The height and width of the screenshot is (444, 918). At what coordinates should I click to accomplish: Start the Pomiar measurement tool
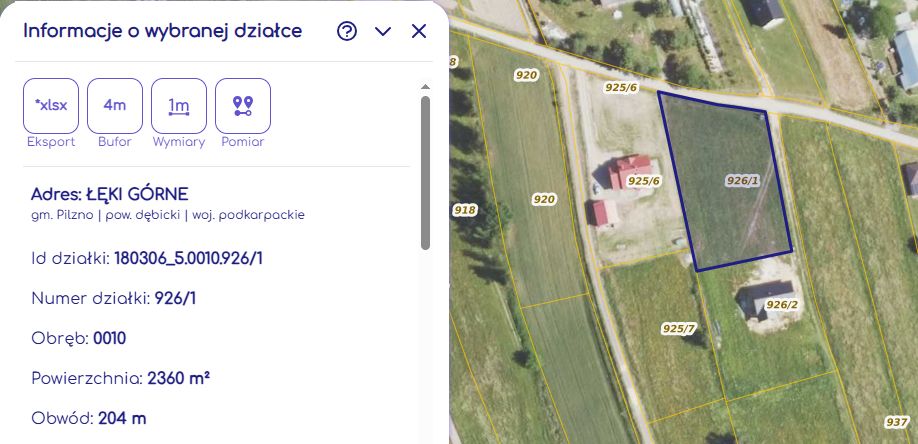click(242, 106)
